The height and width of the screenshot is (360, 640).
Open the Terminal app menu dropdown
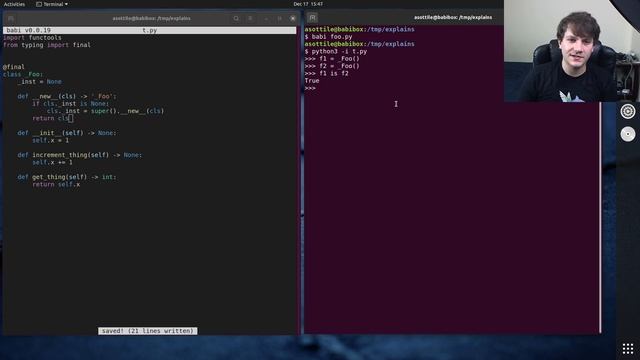pos(52,4)
